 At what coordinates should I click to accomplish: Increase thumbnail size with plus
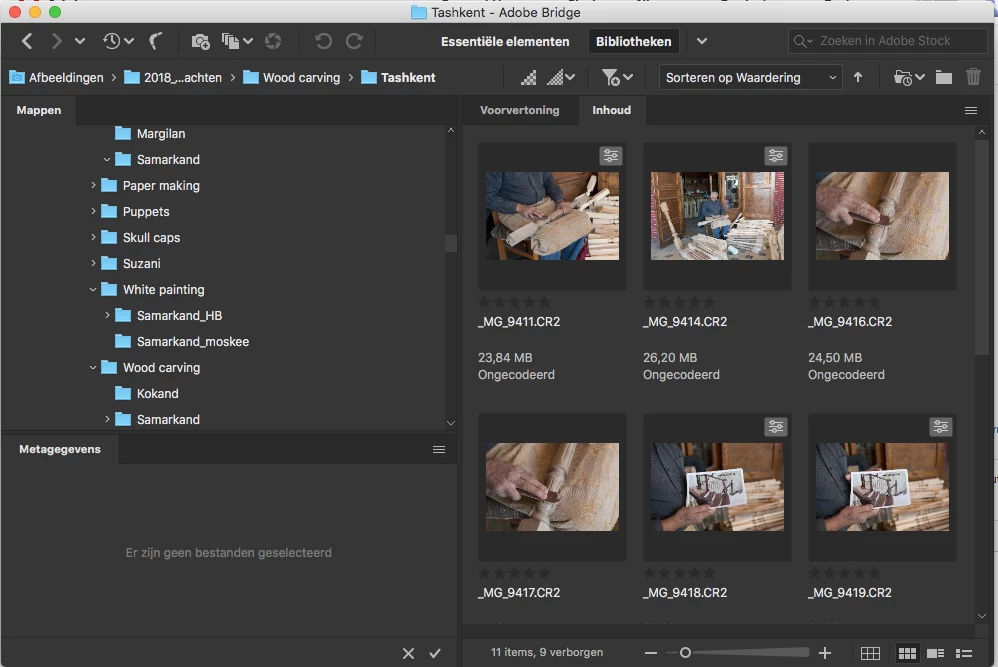825,653
